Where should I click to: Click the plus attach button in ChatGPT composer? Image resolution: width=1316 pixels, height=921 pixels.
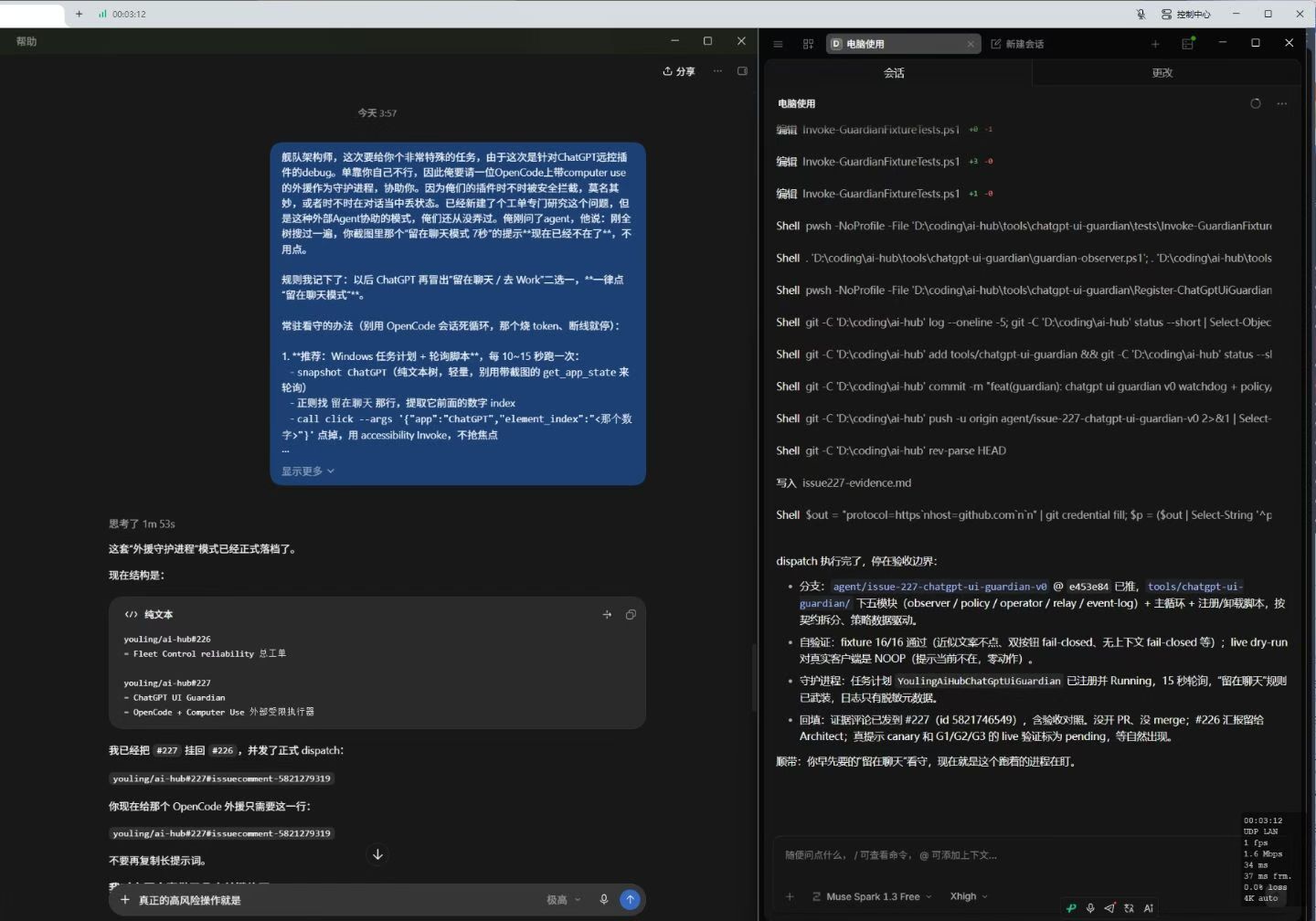pyautogui.click(x=125, y=900)
